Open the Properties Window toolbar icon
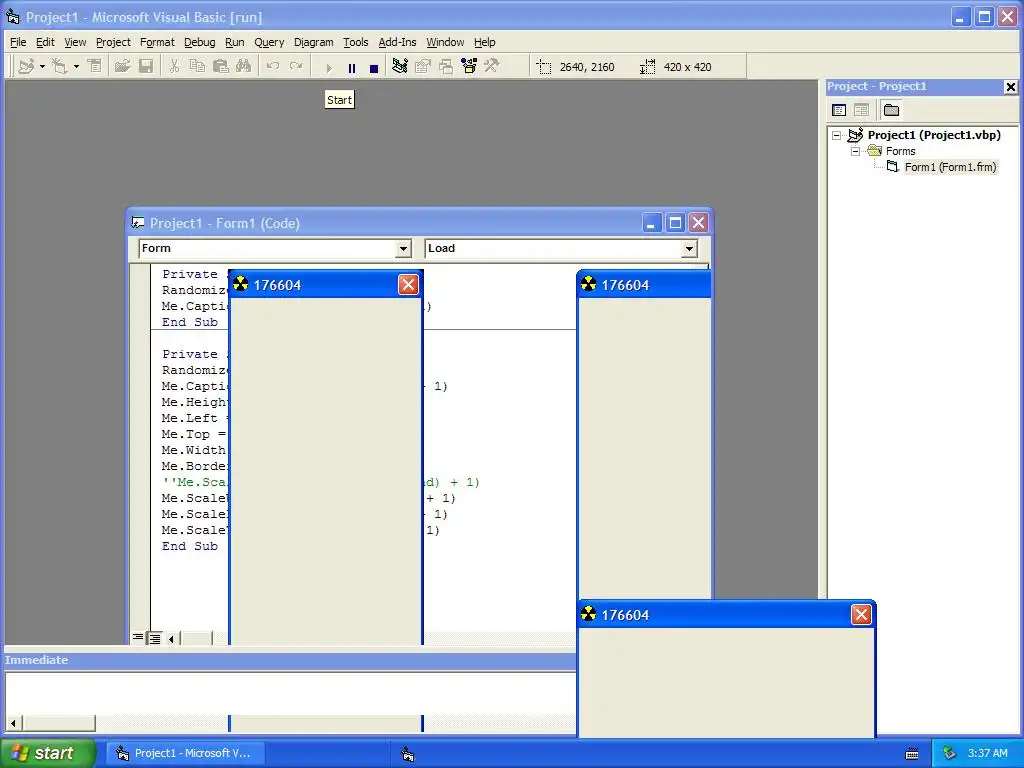 423,67
